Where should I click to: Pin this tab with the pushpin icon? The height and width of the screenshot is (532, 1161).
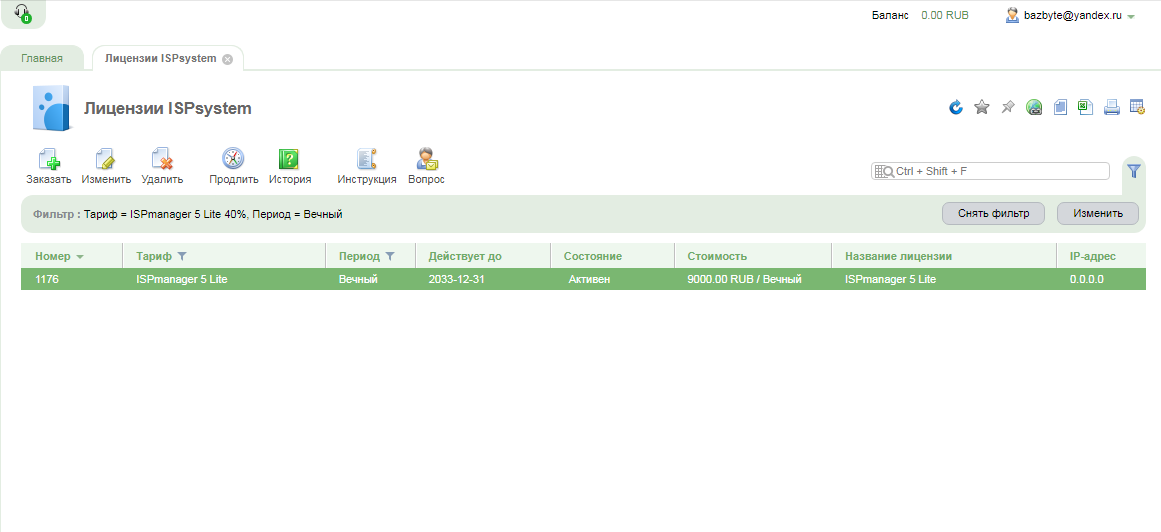click(x=1007, y=107)
